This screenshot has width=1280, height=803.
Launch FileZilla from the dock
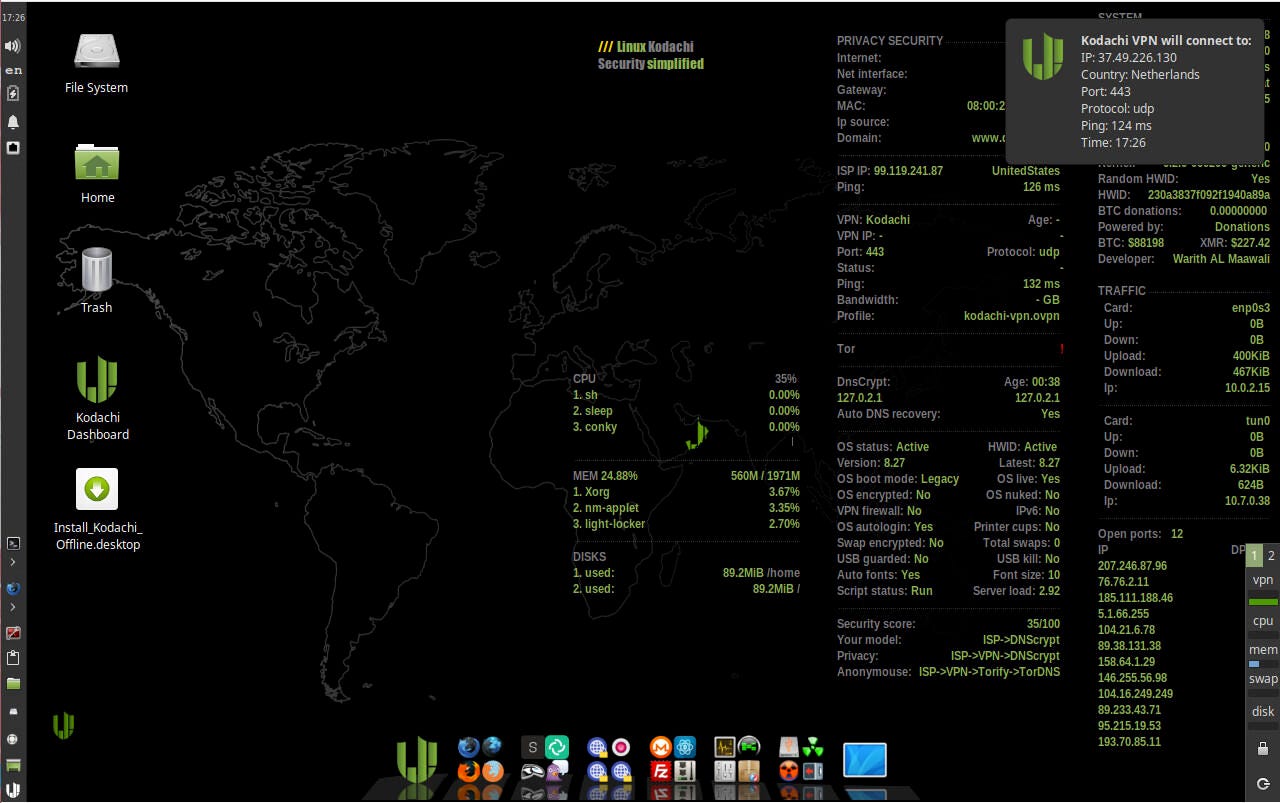click(x=660, y=771)
